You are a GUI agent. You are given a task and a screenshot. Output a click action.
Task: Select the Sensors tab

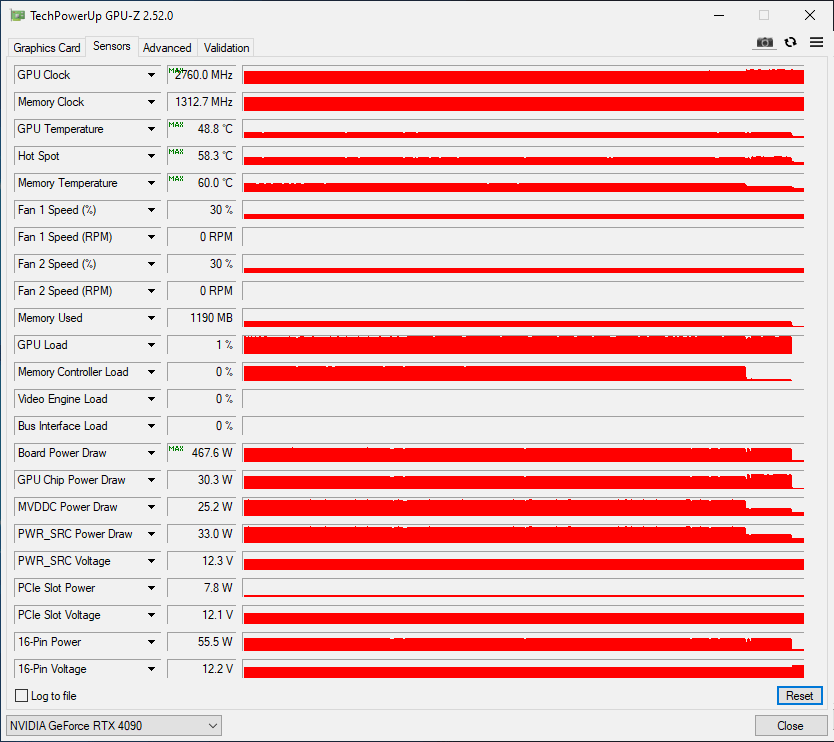click(112, 46)
